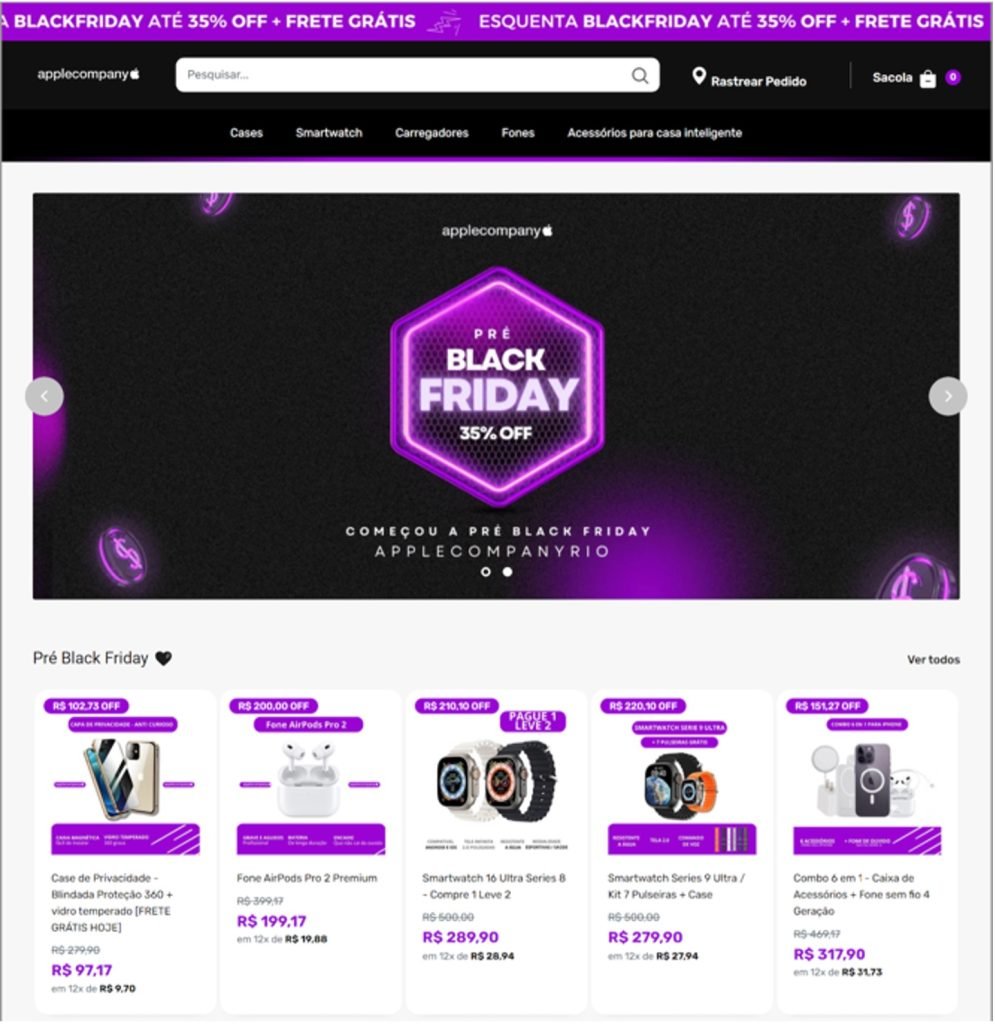Click the applecompany logo in header

(89, 74)
